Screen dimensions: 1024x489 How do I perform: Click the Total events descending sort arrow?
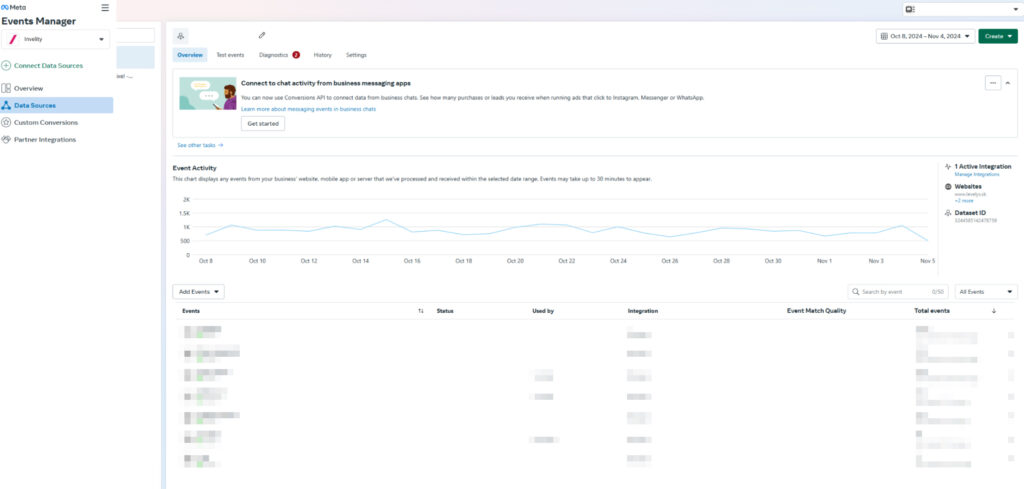point(993,311)
